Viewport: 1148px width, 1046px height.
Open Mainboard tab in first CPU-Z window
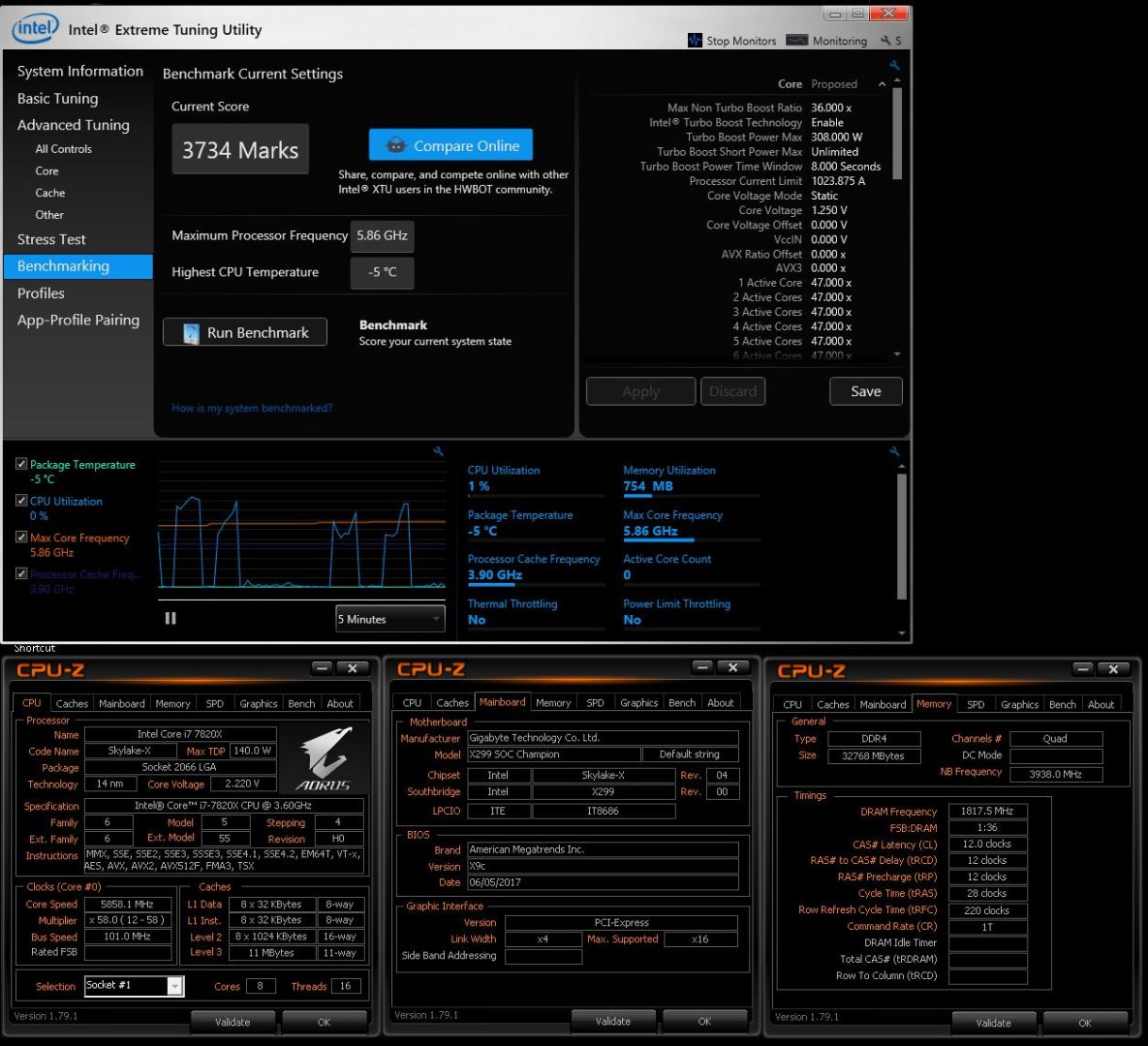coord(121,703)
